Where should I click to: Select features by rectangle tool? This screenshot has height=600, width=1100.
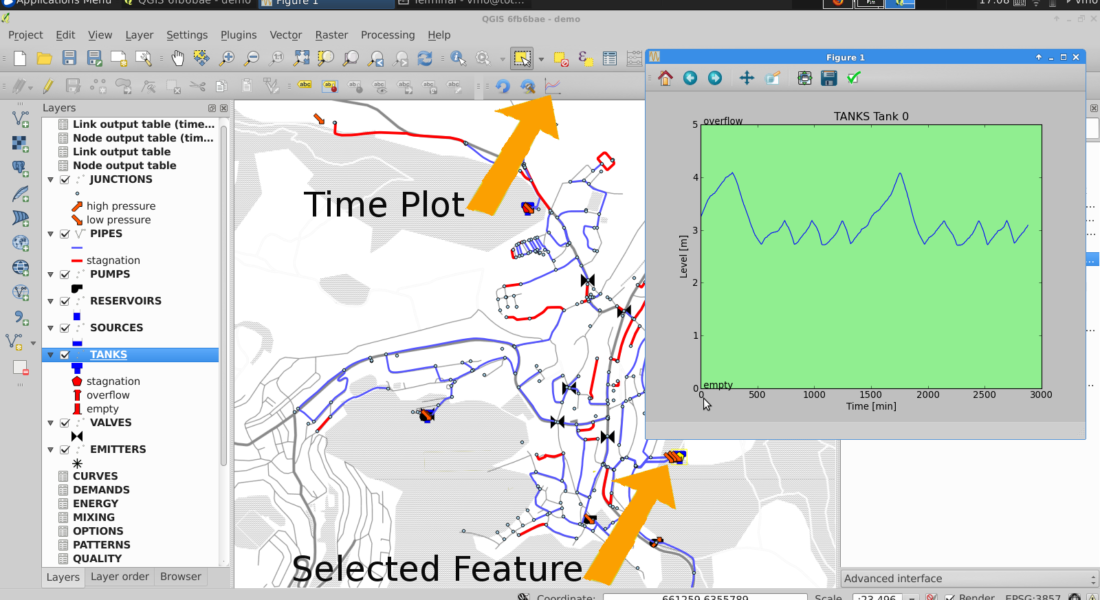pyautogui.click(x=522, y=59)
